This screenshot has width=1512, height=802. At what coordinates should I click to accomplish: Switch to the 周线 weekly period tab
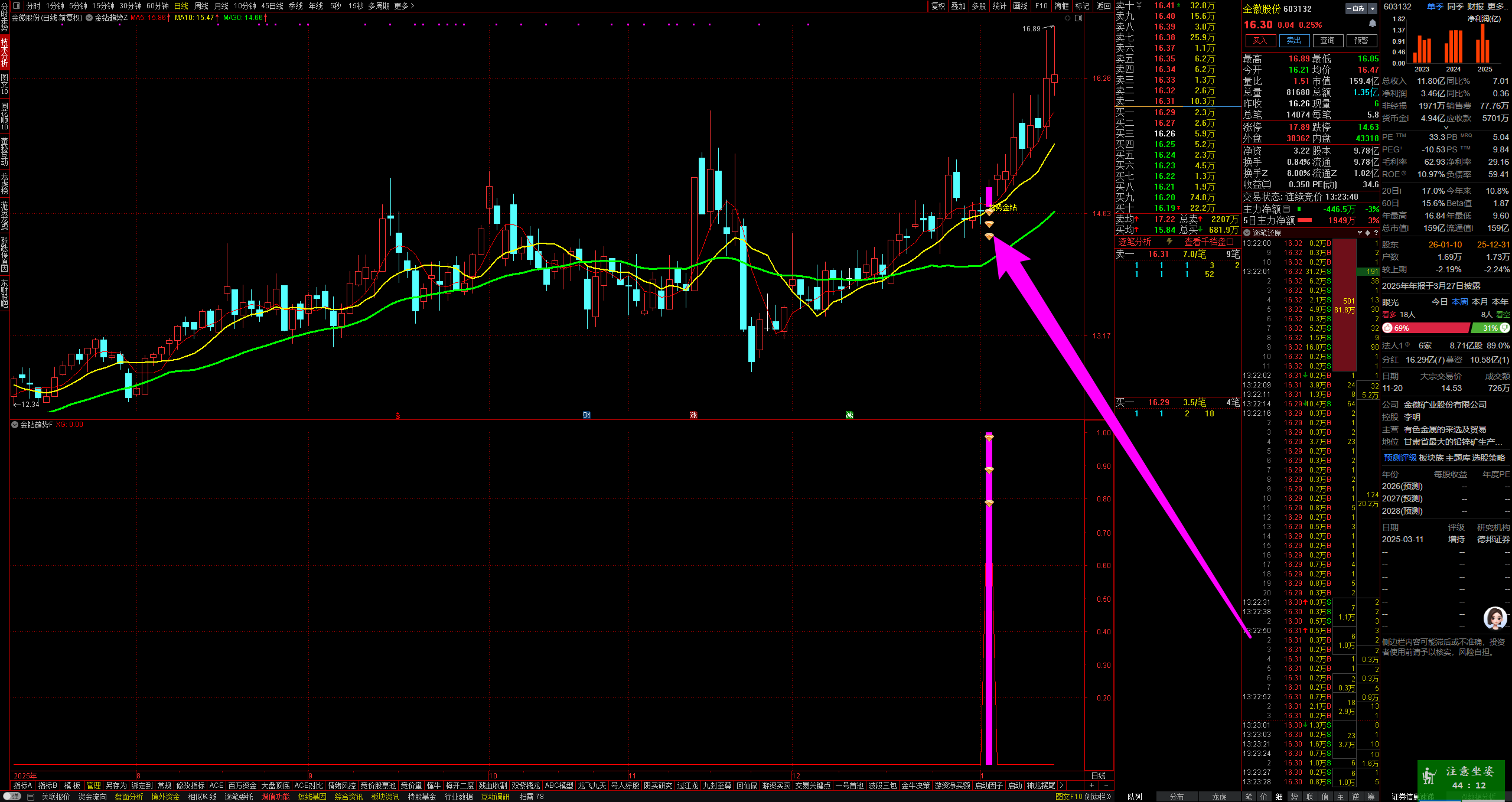pyautogui.click(x=201, y=6)
